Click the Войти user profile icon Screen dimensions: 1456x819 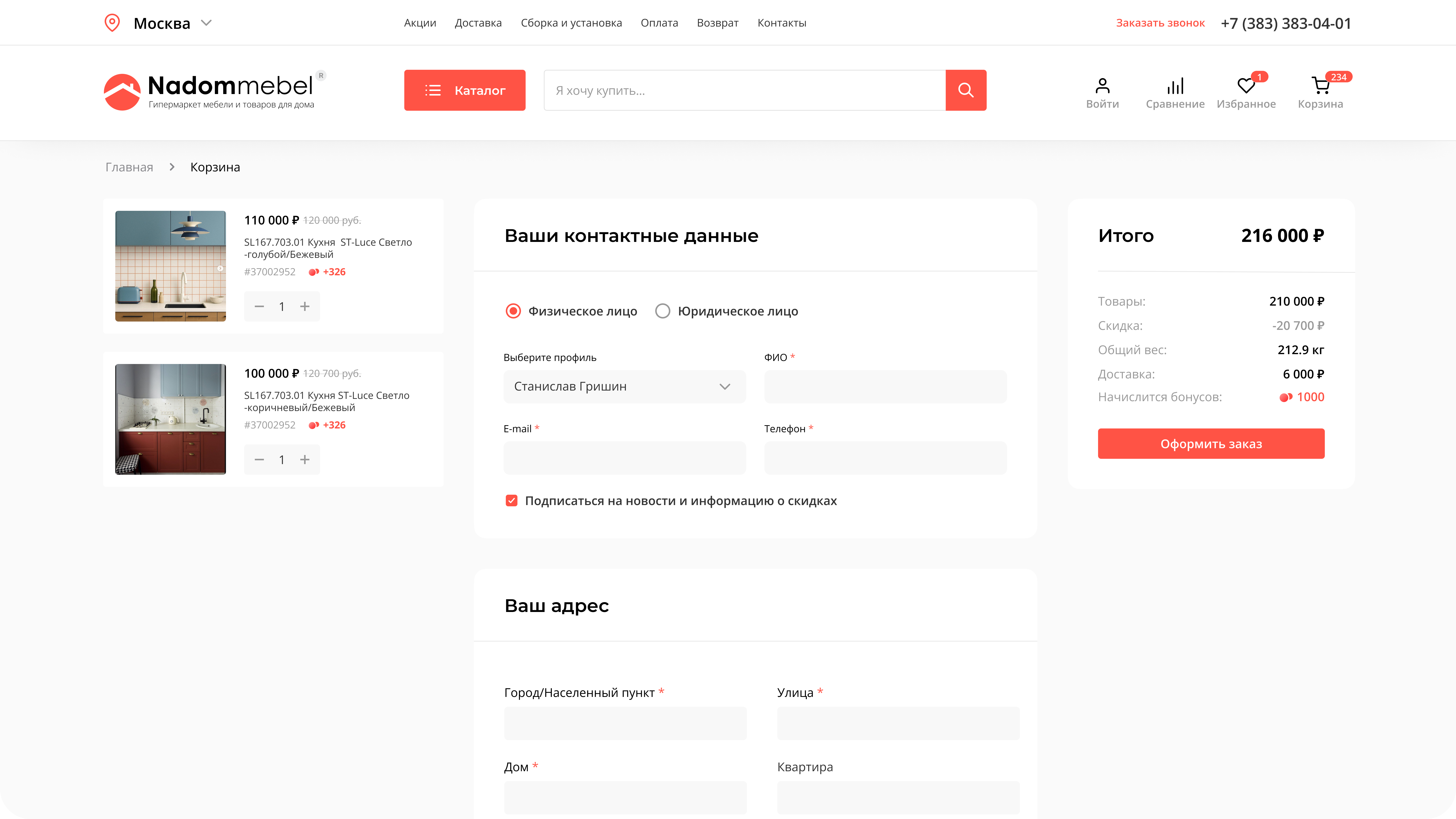(1102, 86)
